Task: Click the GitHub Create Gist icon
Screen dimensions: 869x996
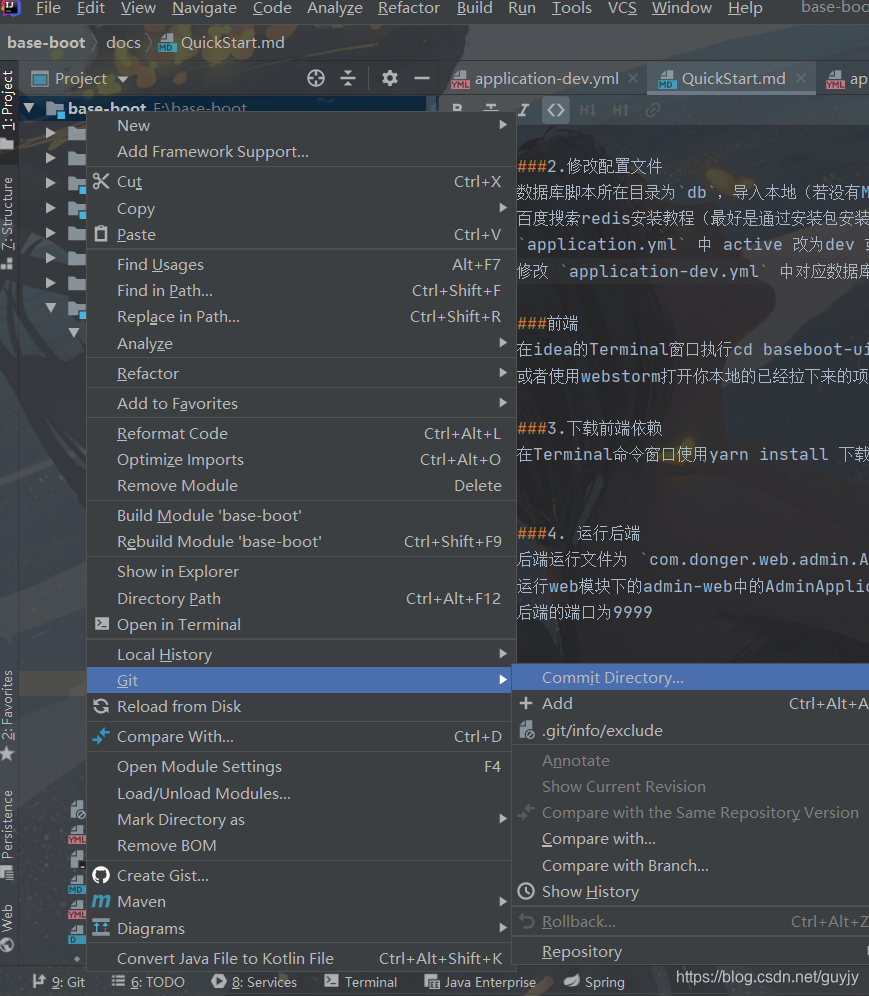Action: pos(101,875)
